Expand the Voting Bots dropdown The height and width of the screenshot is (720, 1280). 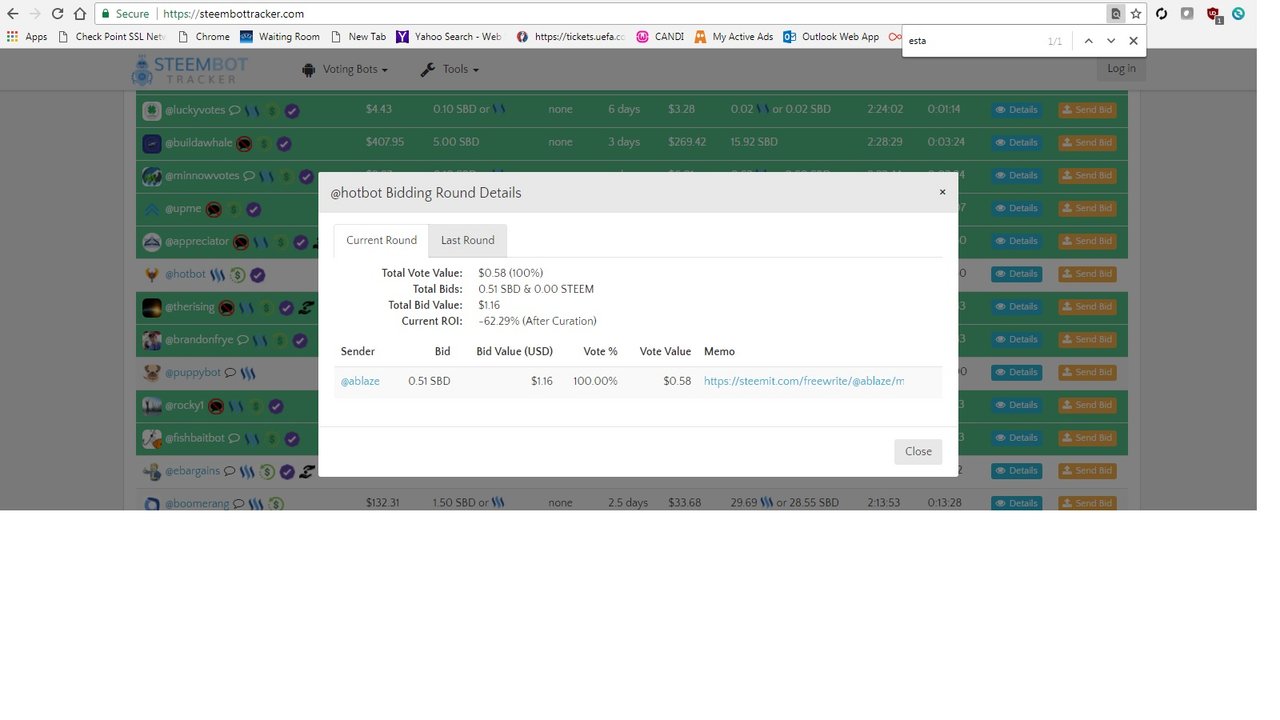pyautogui.click(x=344, y=69)
